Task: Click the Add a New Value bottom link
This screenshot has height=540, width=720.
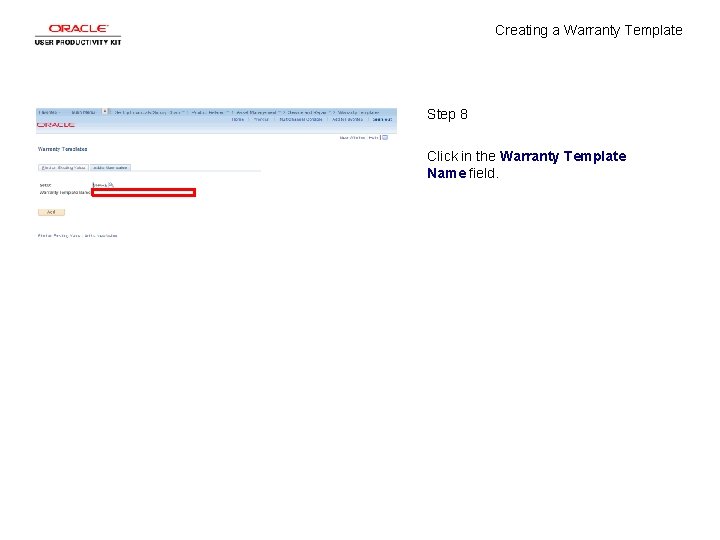Action: (x=101, y=236)
